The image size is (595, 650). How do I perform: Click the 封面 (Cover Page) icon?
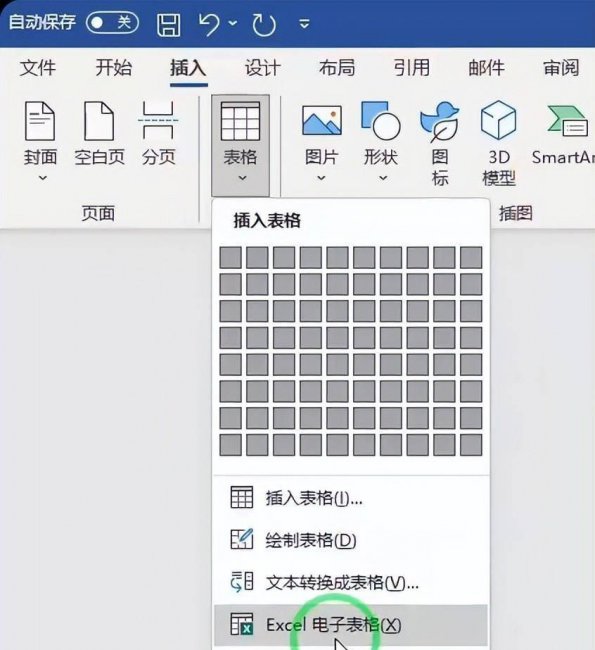(40, 121)
